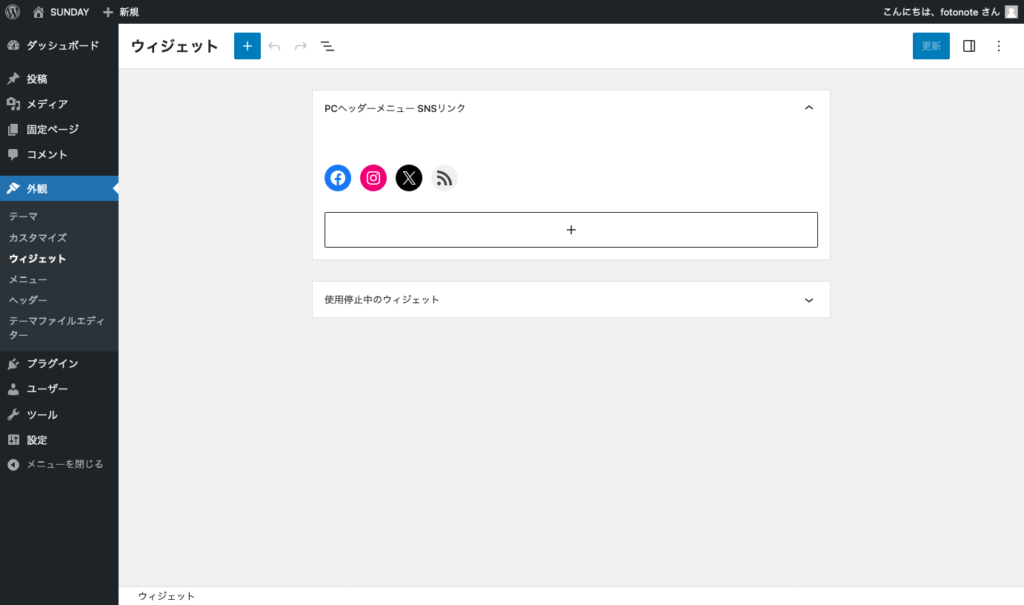This screenshot has width=1024, height=605.
Task: Open the 投稿 menu in sidebar
Action: point(37,78)
